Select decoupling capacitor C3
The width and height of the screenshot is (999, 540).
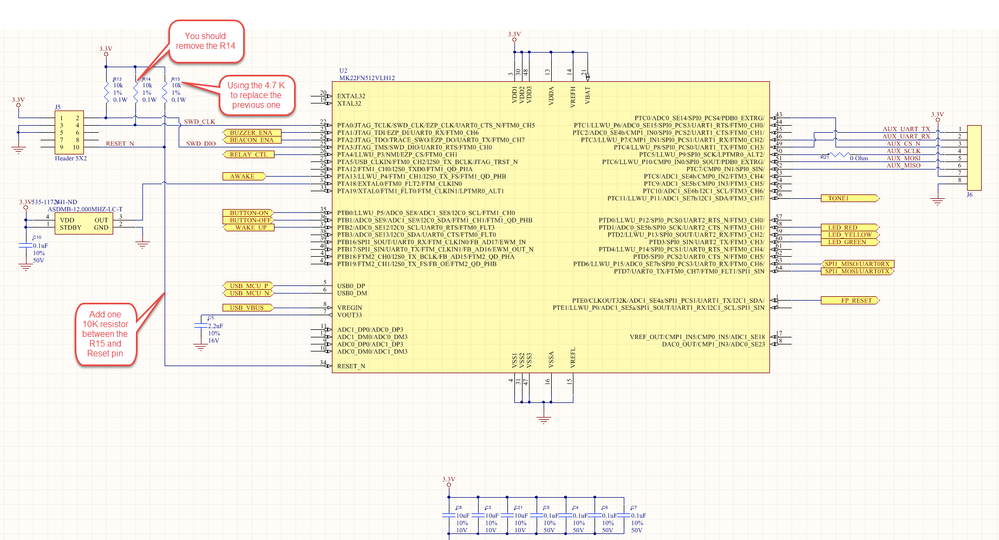click(478, 515)
